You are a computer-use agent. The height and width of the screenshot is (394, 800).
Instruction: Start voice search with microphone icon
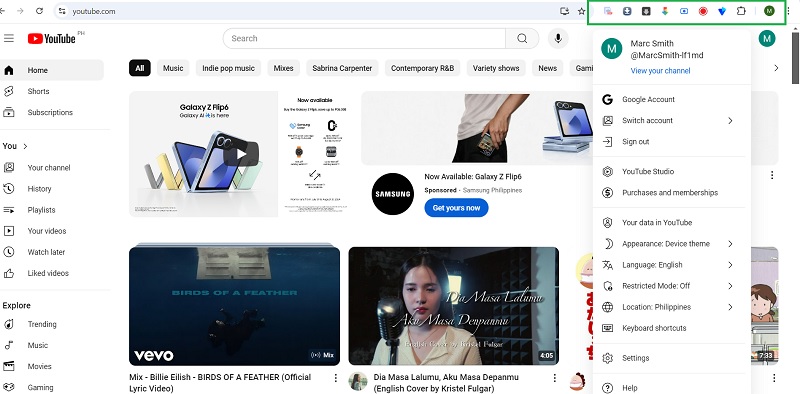tap(558, 38)
